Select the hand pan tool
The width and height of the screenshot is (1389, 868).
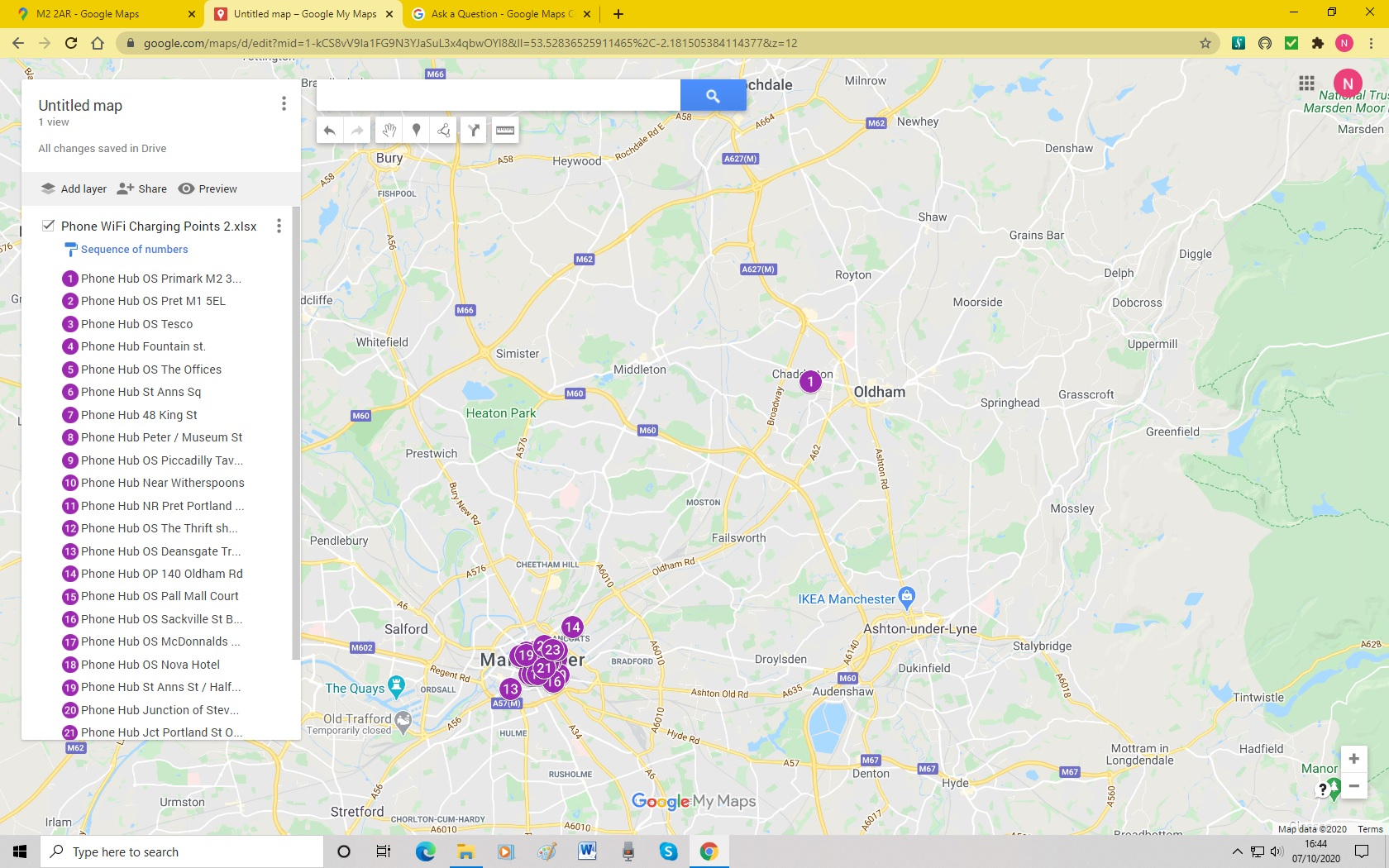point(389,130)
